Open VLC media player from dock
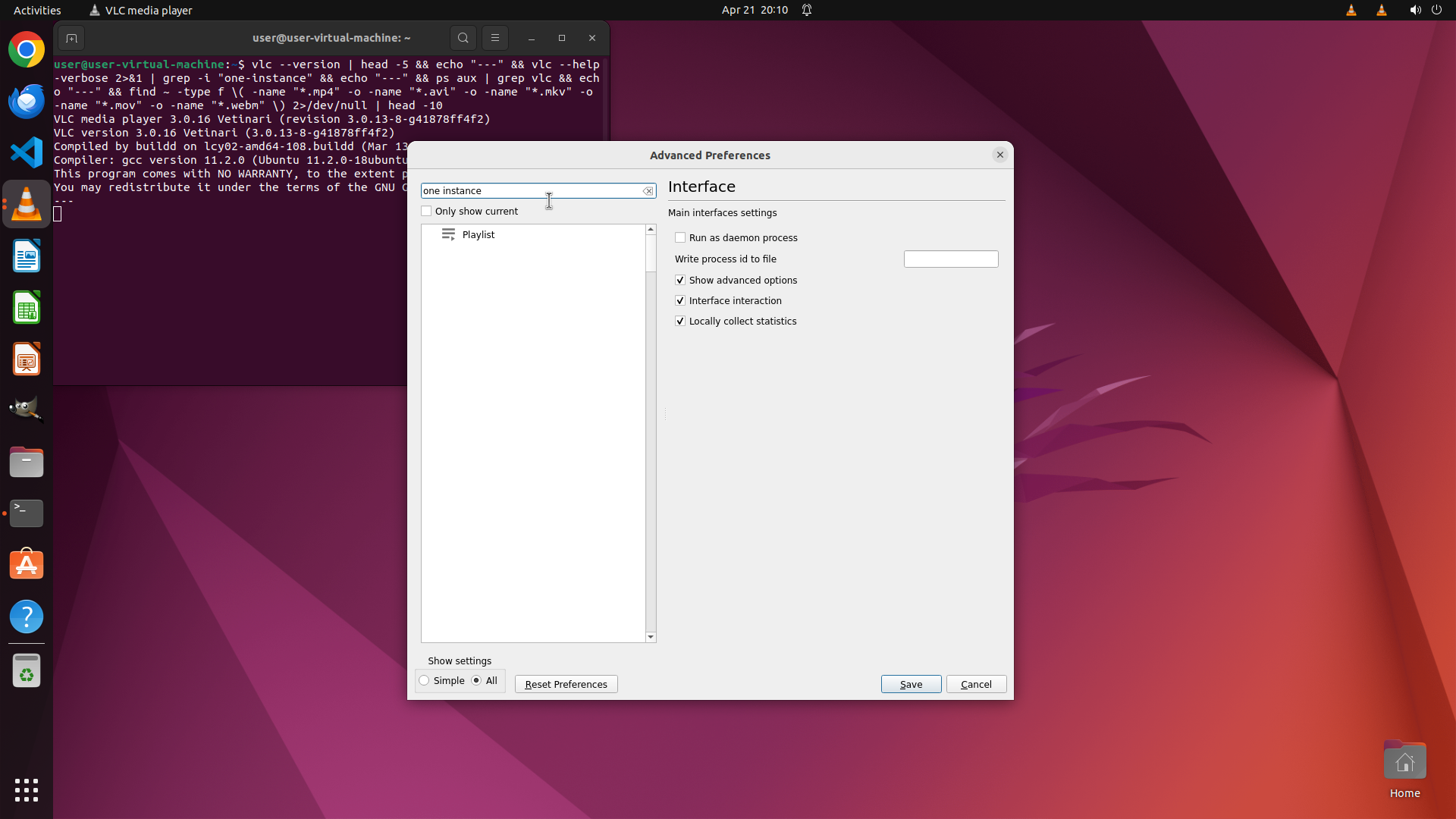Viewport: 1456px width, 819px height. (x=27, y=205)
